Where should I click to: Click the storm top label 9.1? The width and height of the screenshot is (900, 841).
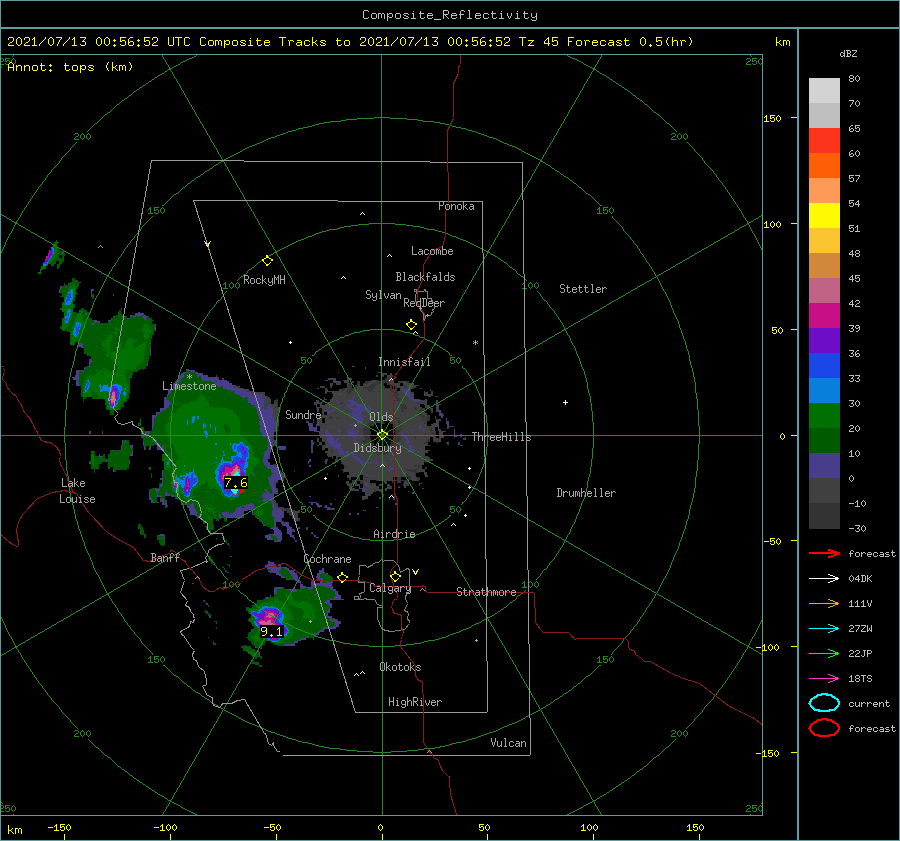271,631
